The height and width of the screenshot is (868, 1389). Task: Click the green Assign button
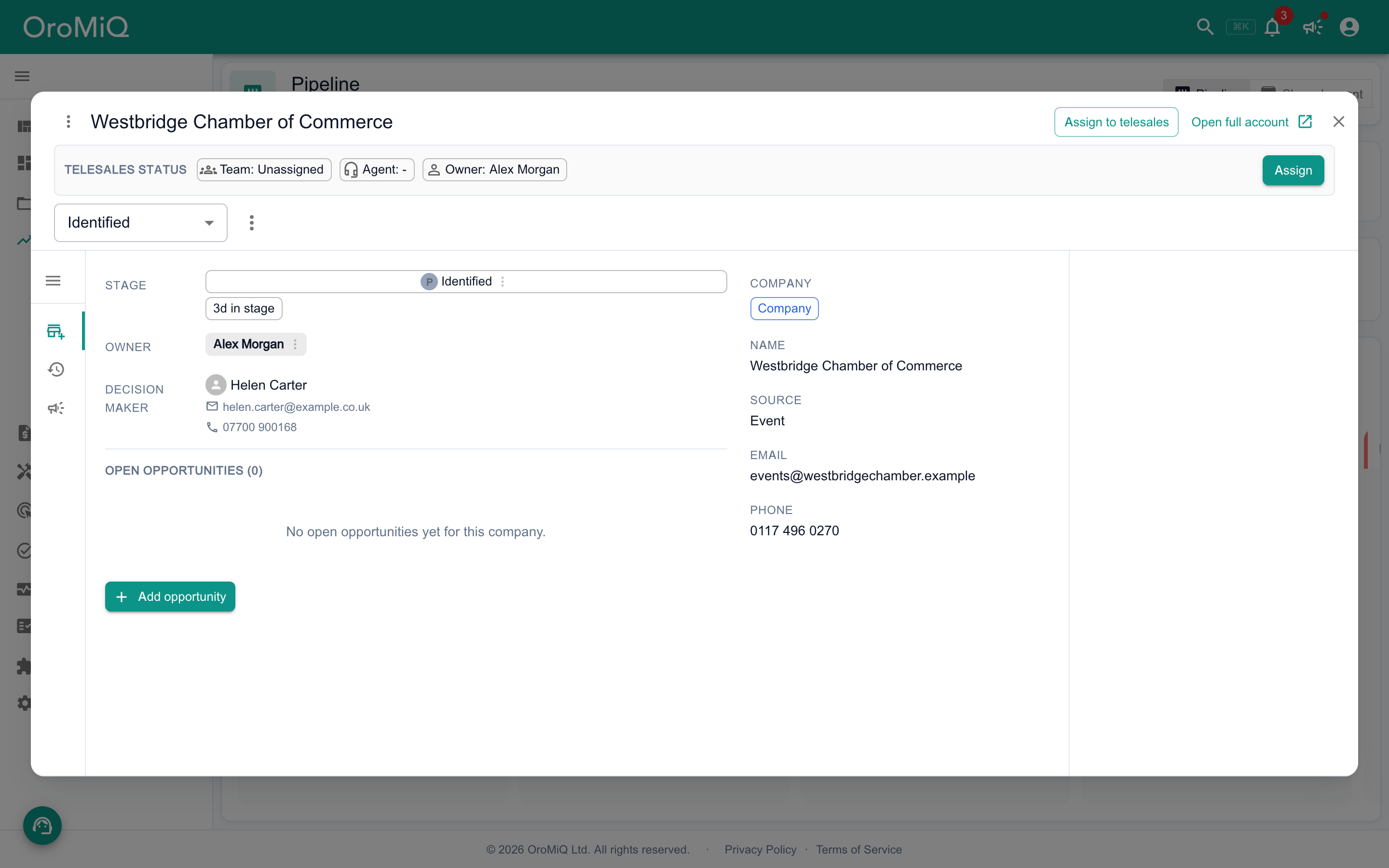(x=1293, y=171)
